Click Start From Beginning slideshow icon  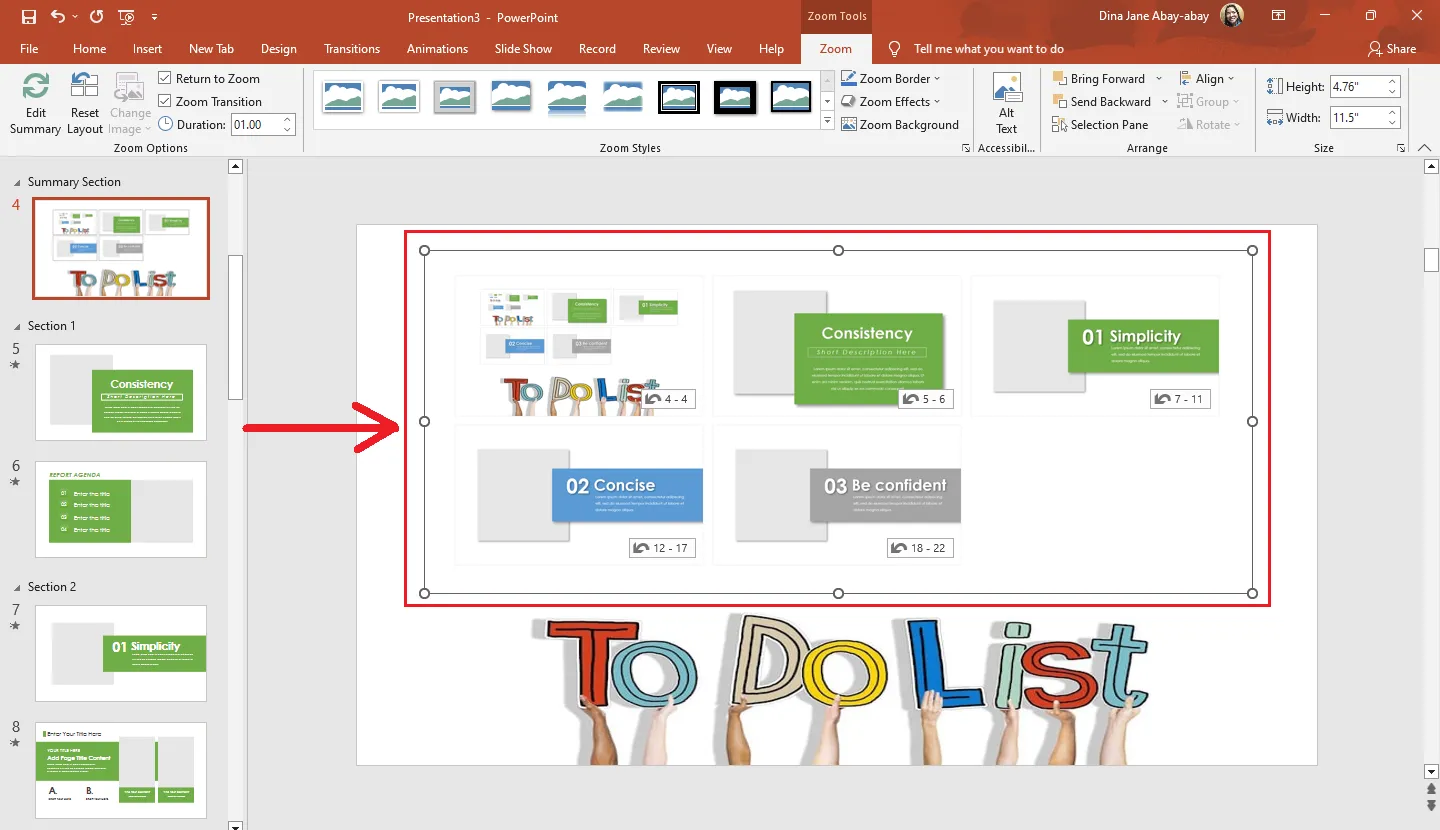[126, 17]
